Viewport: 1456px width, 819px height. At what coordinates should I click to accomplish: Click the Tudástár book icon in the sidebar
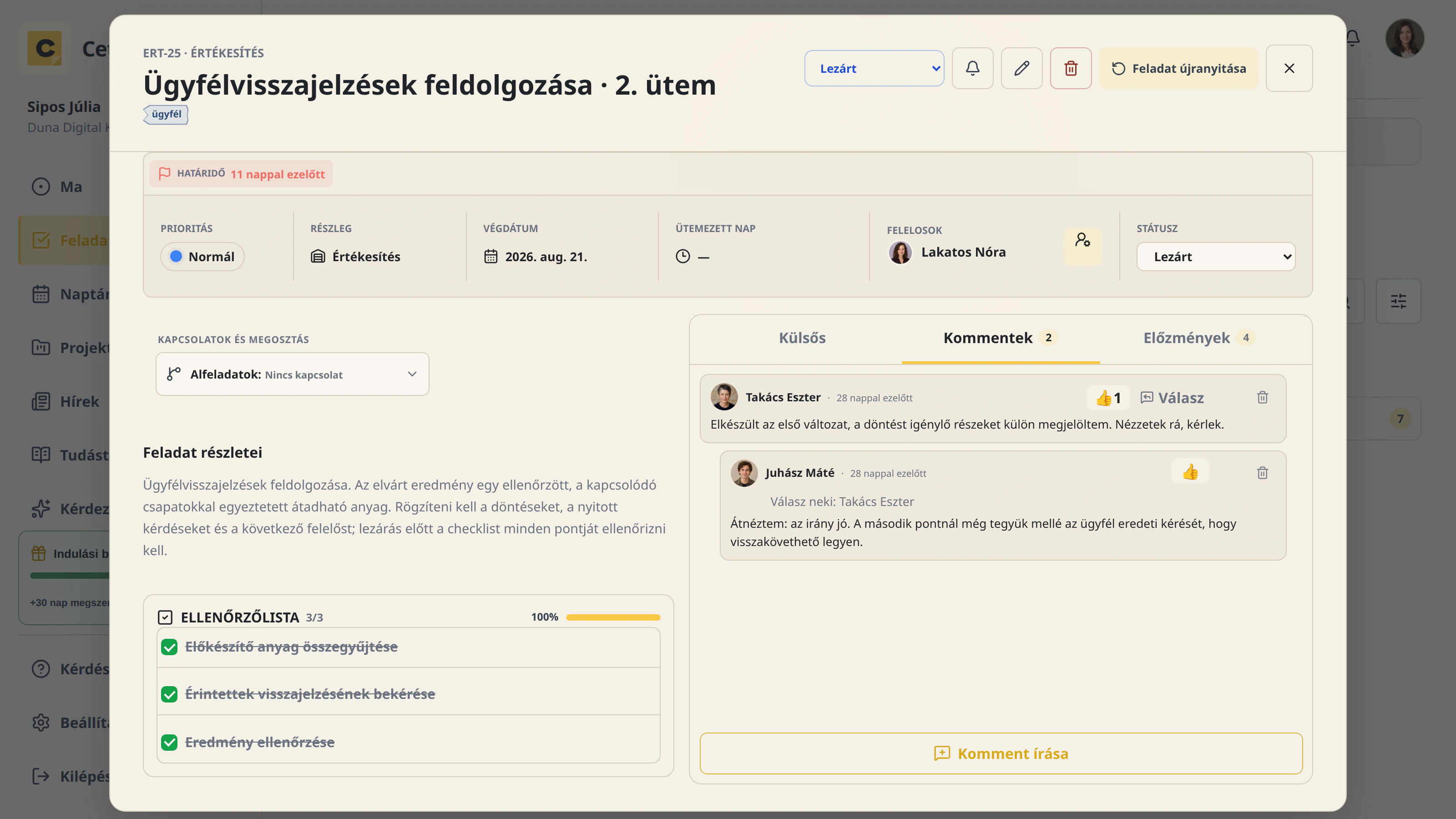[x=40, y=455]
